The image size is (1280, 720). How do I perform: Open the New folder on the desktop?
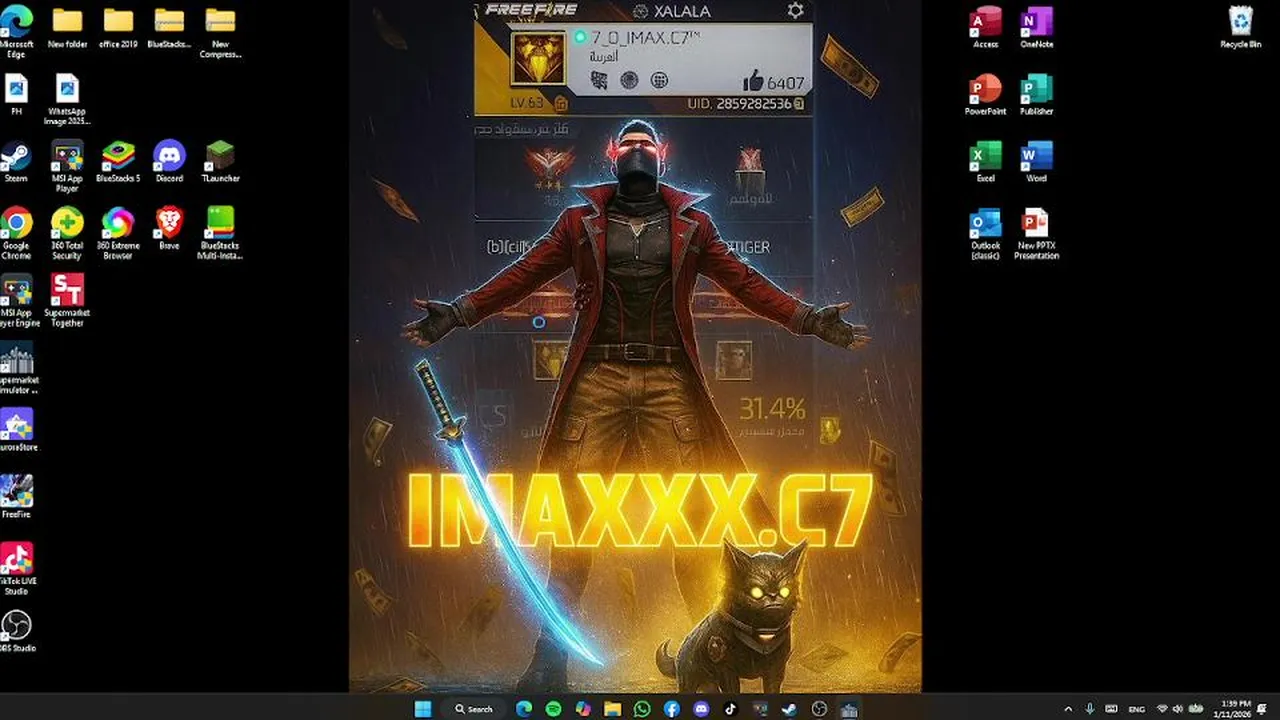pyautogui.click(x=67, y=28)
